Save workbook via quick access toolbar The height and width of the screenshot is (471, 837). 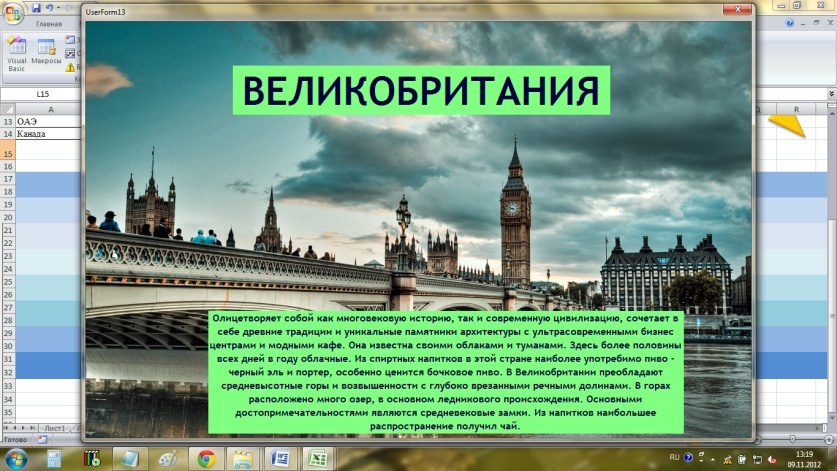(36, 7)
